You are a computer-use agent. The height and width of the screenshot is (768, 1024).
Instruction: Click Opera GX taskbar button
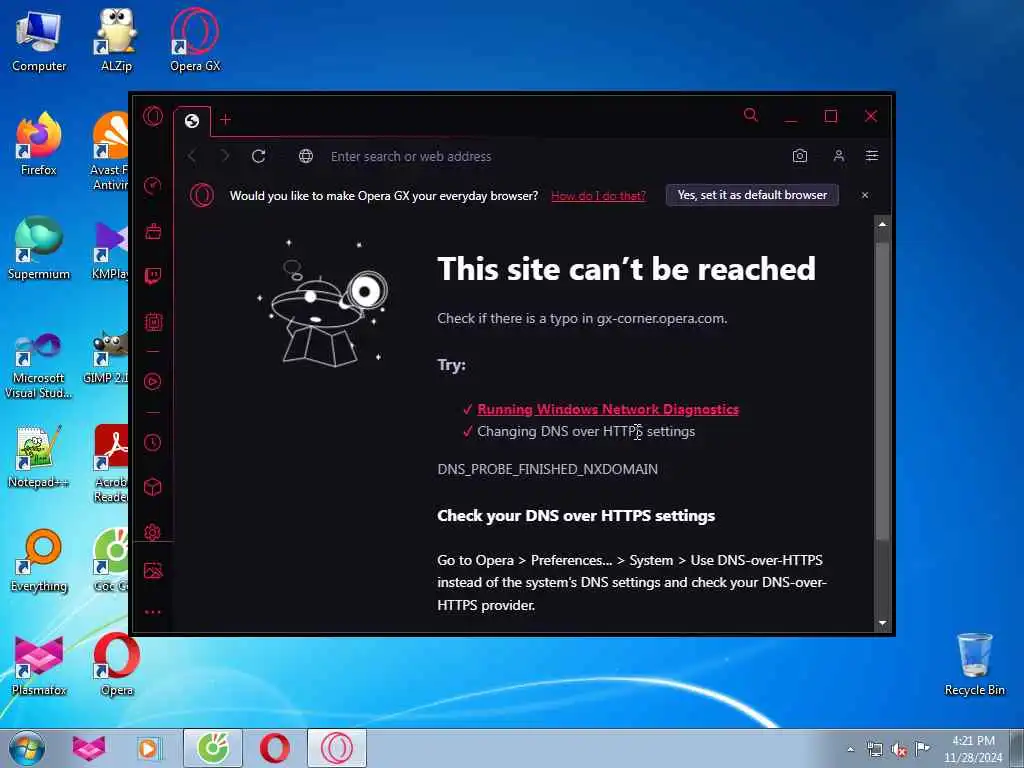coord(336,748)
